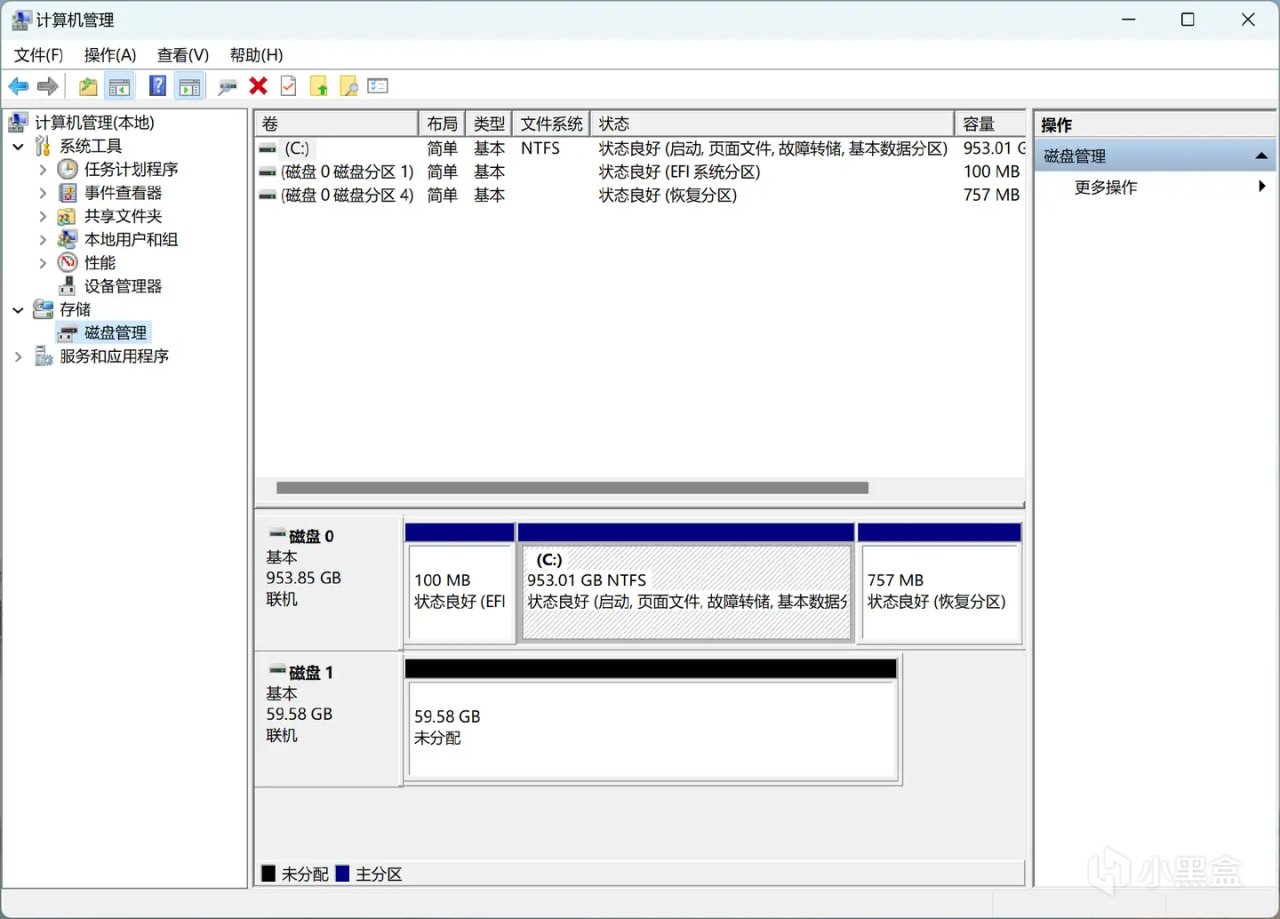
Task: Select 任务计划程序 in the tree
Action: [130, 170]
